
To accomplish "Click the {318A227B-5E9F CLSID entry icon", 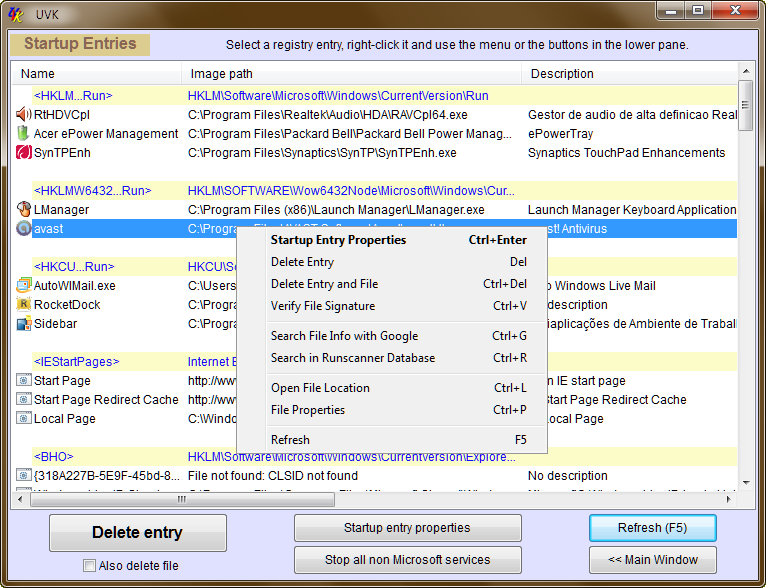I will click(x=23, y=475).
